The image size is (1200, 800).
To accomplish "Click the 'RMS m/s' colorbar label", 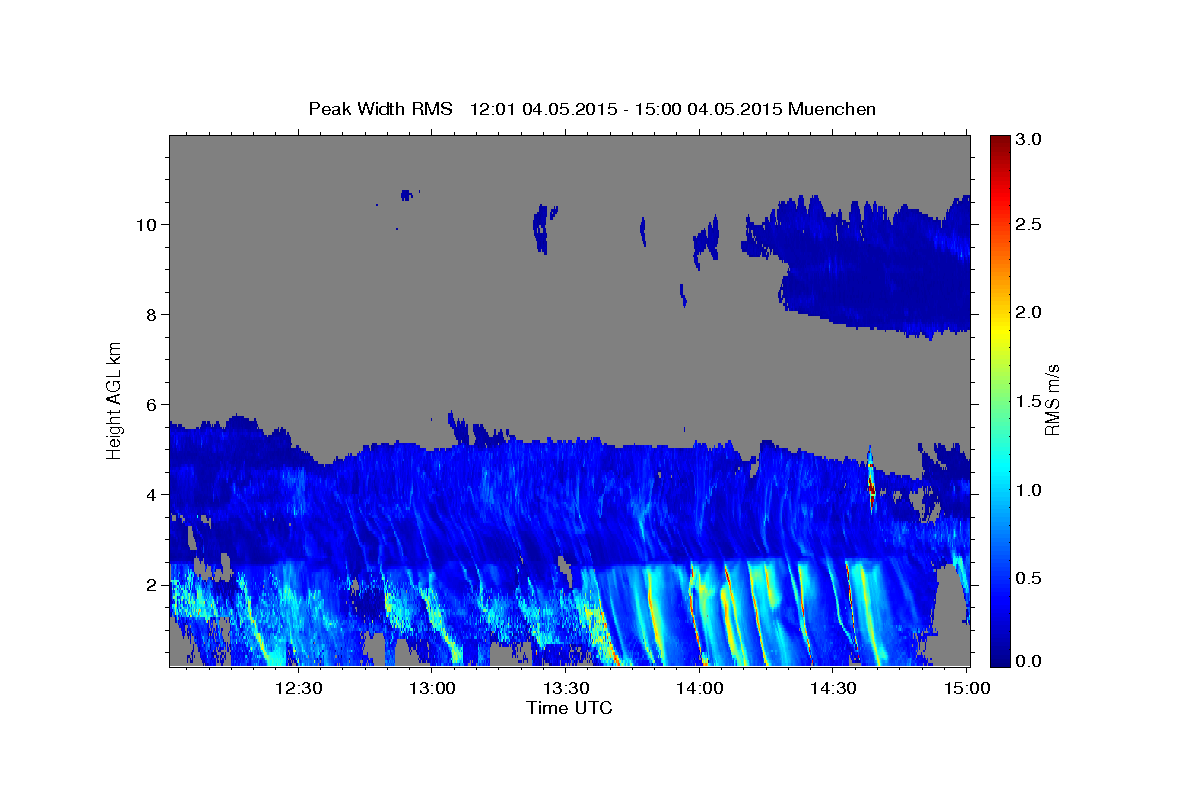I will point(1052,401).
